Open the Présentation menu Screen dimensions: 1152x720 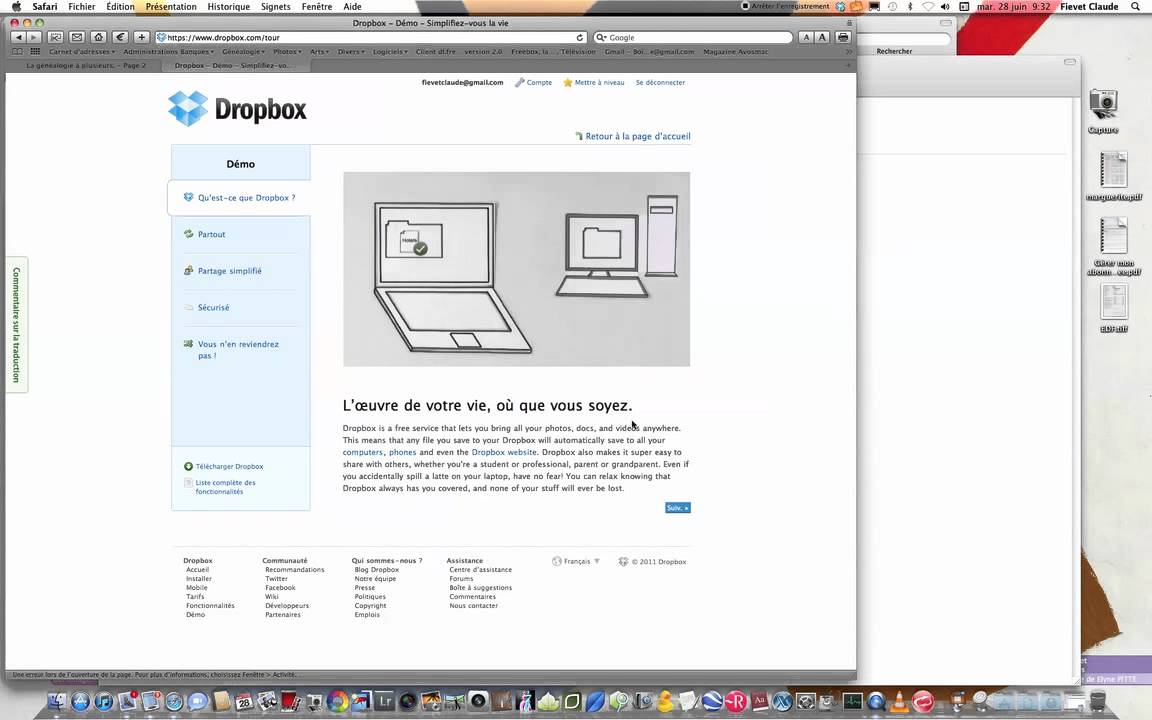click(x=170, y=7)
